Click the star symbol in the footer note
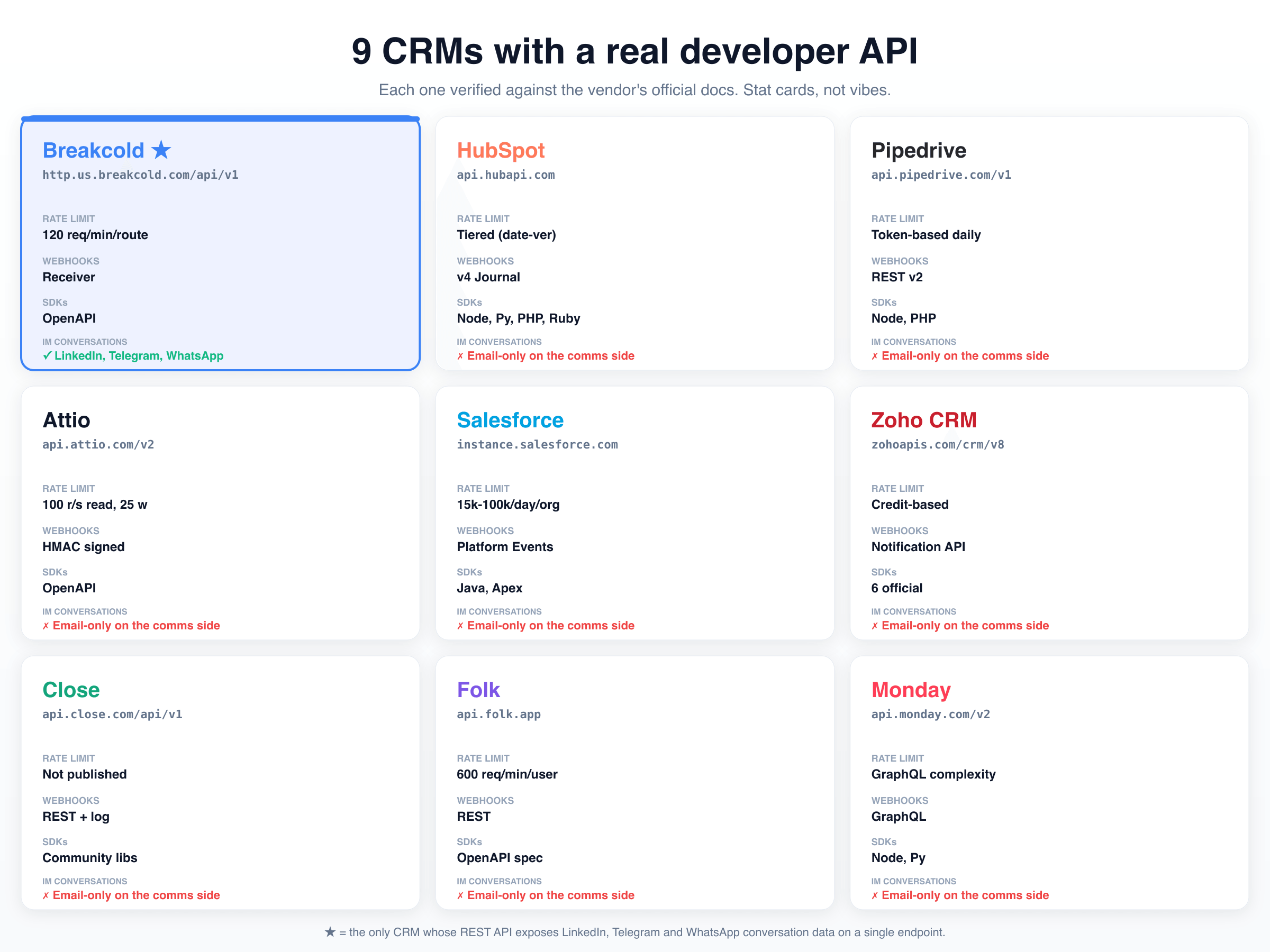1270x952 pixels. [330, 932]
